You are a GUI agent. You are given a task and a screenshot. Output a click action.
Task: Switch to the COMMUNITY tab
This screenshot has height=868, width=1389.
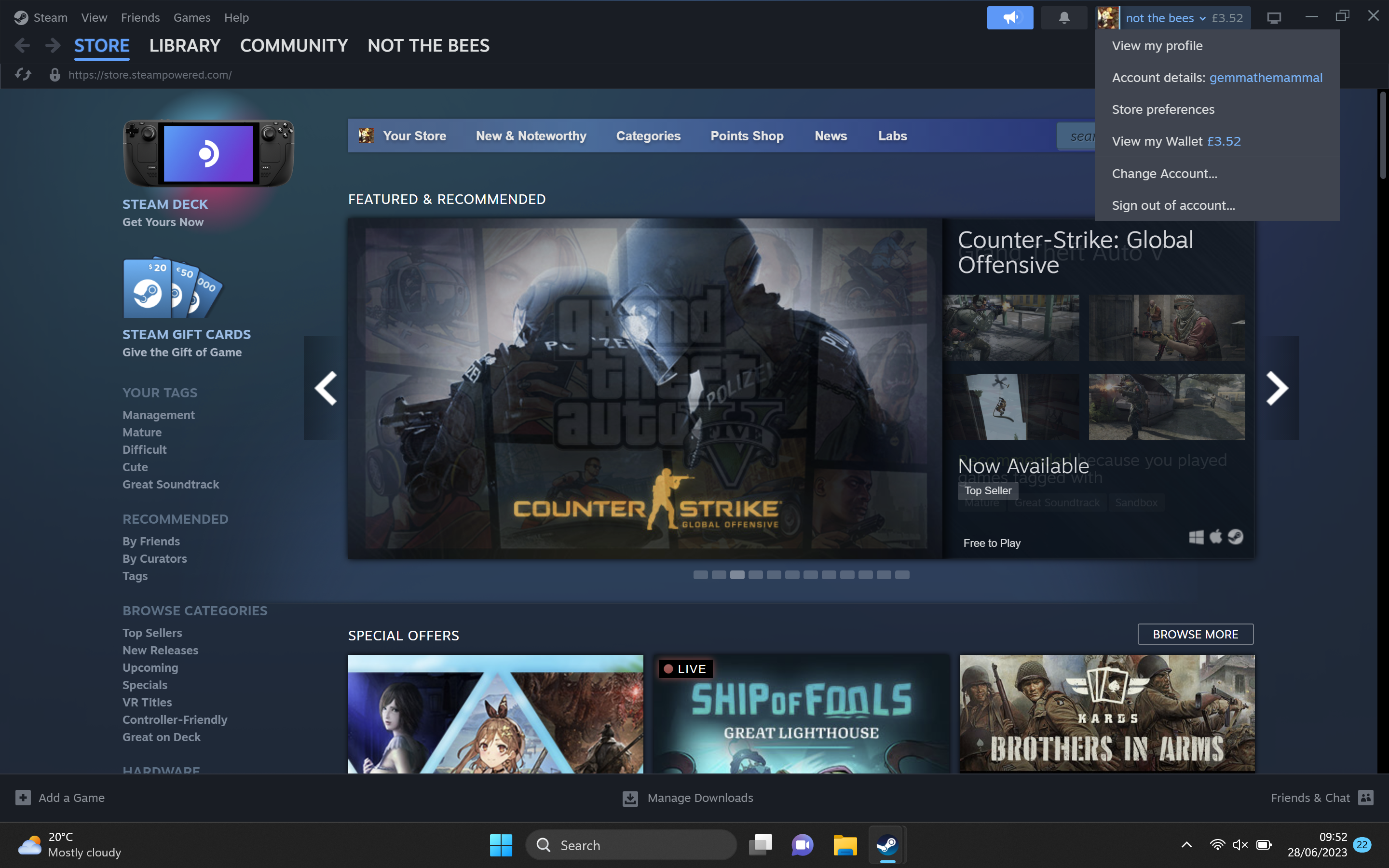pos(294,45)
